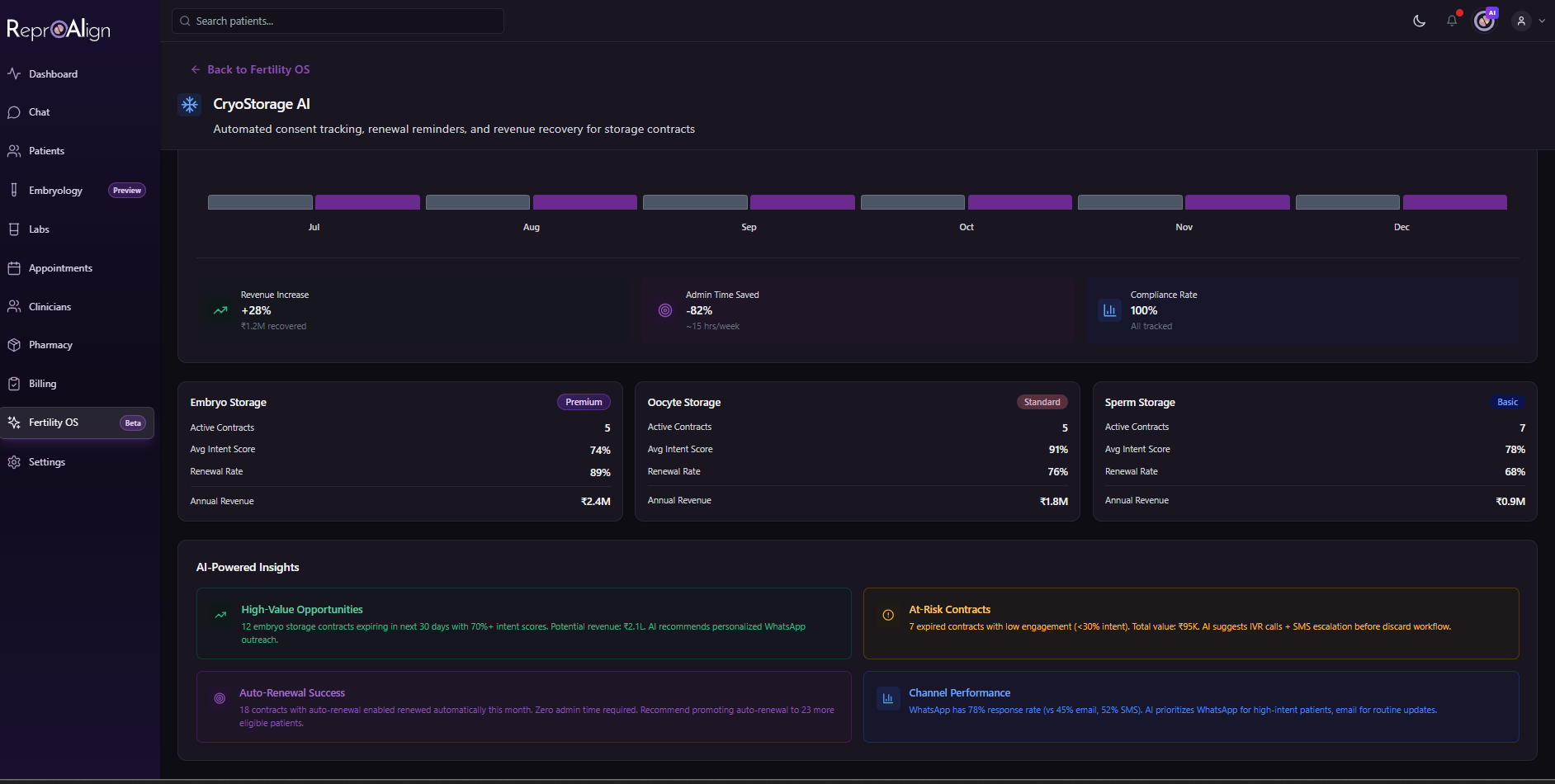The image size is (1555, 784).
Task: Open Dashboard from the sidebar
Action: (53, 74)
